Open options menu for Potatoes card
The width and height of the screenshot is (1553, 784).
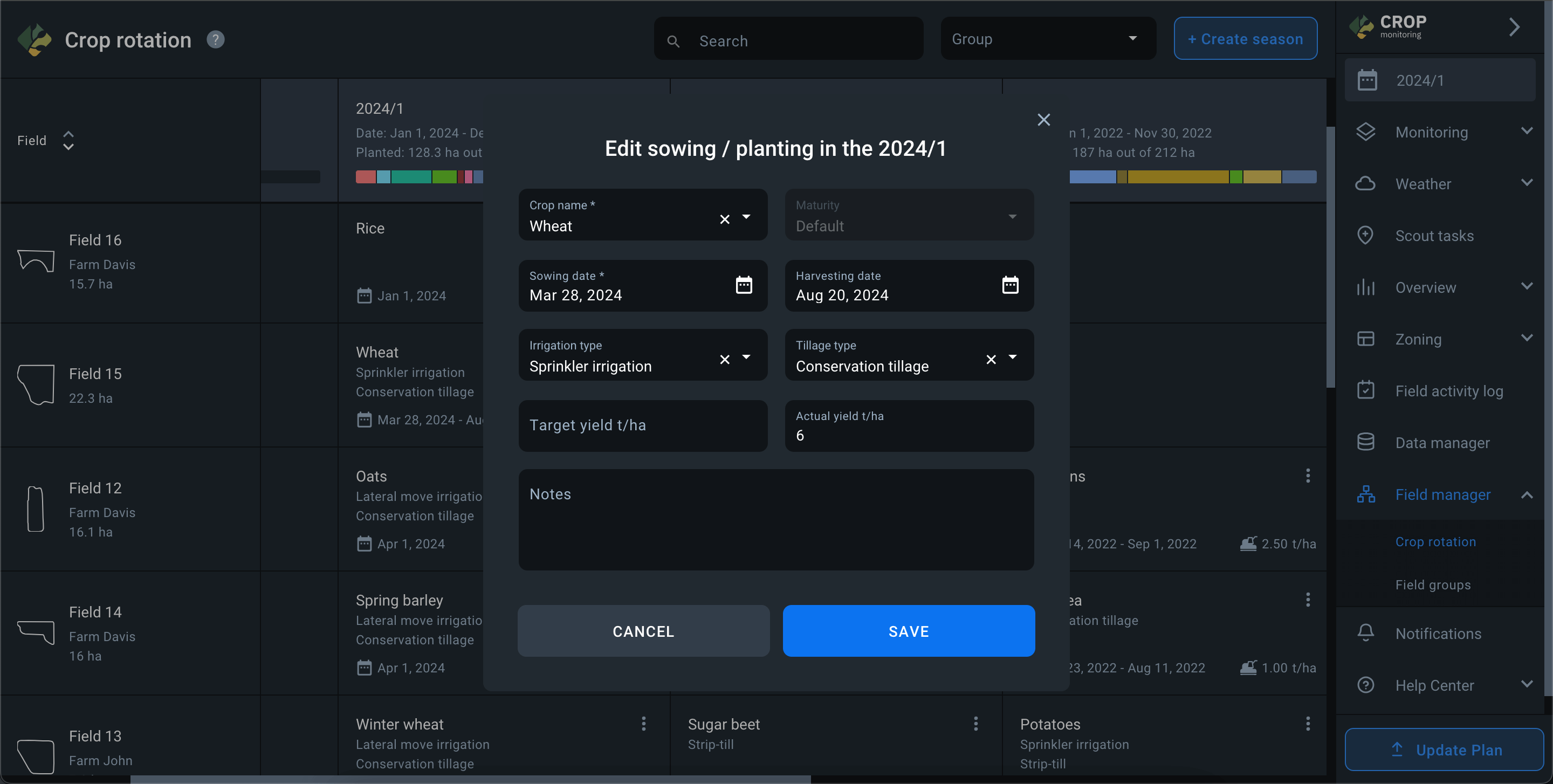[1307, 724]
